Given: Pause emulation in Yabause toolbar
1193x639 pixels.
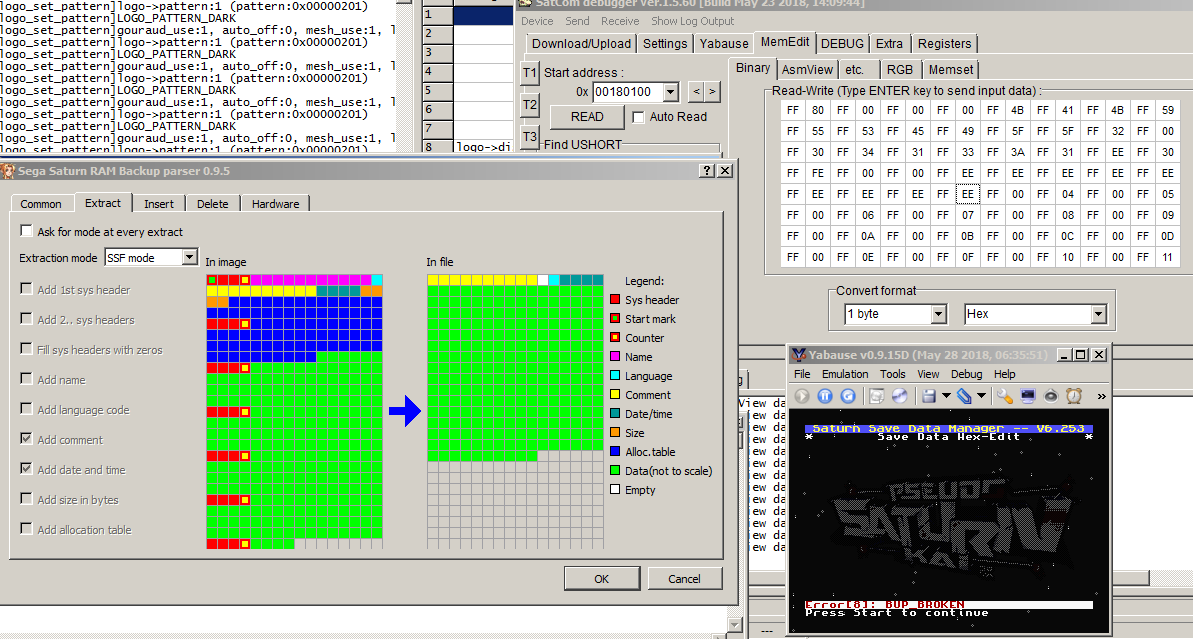Looking at the screenshot, I should click(825, 396).
